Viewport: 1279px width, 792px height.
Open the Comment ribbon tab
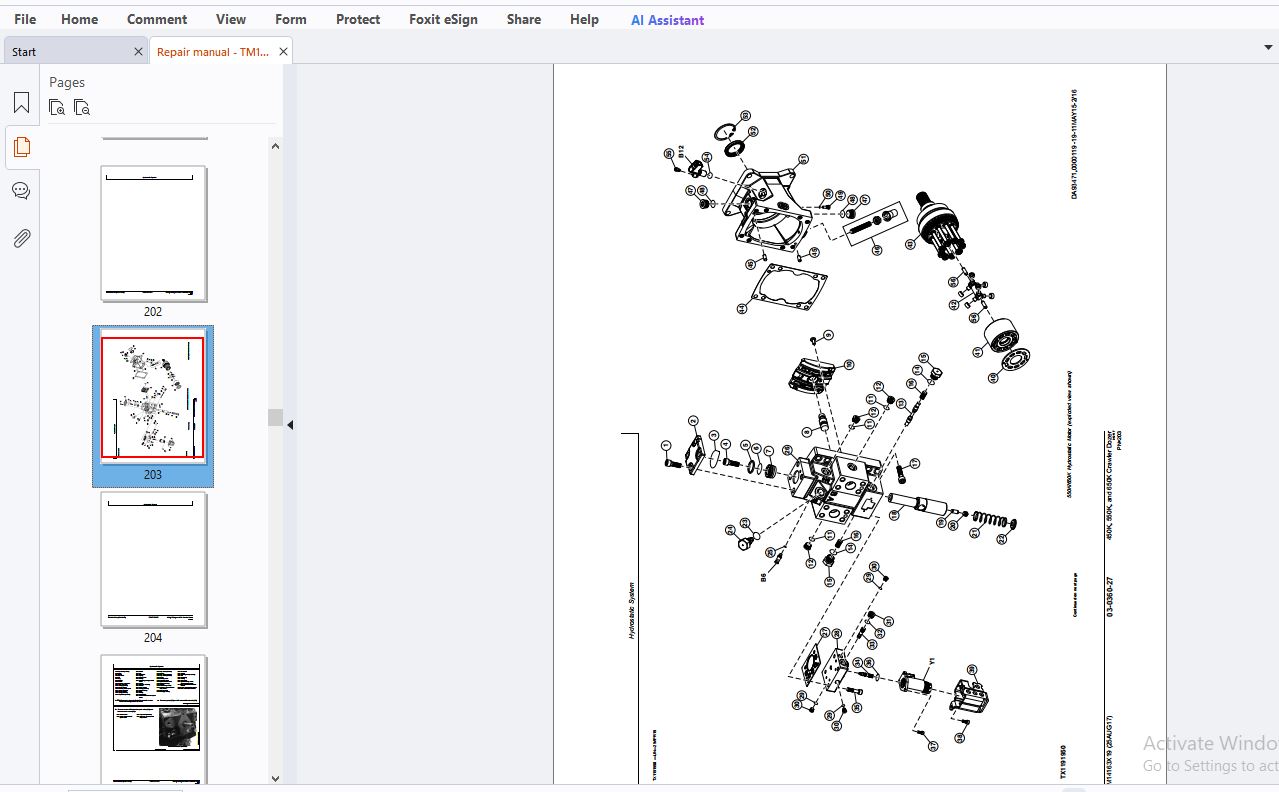coord(157,19)
